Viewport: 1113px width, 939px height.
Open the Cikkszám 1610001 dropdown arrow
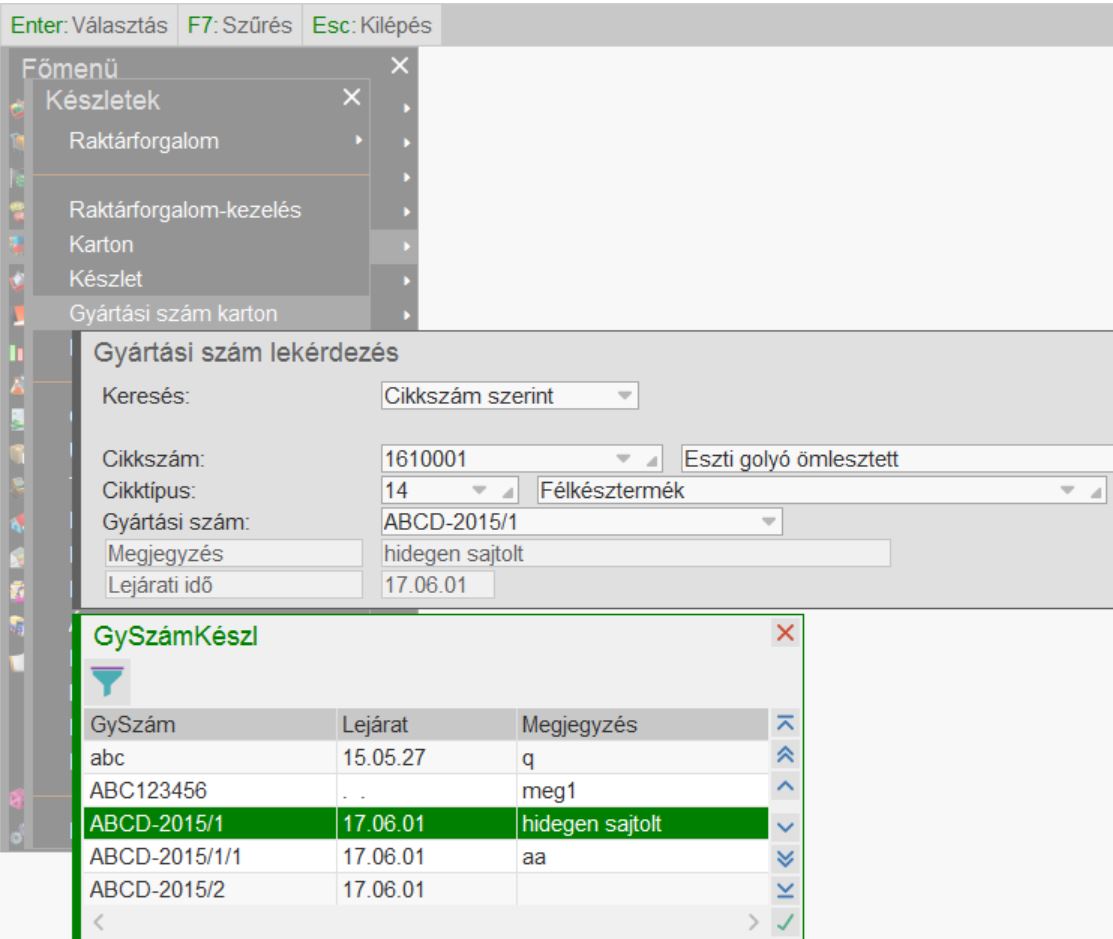click(x=623, y=458)
